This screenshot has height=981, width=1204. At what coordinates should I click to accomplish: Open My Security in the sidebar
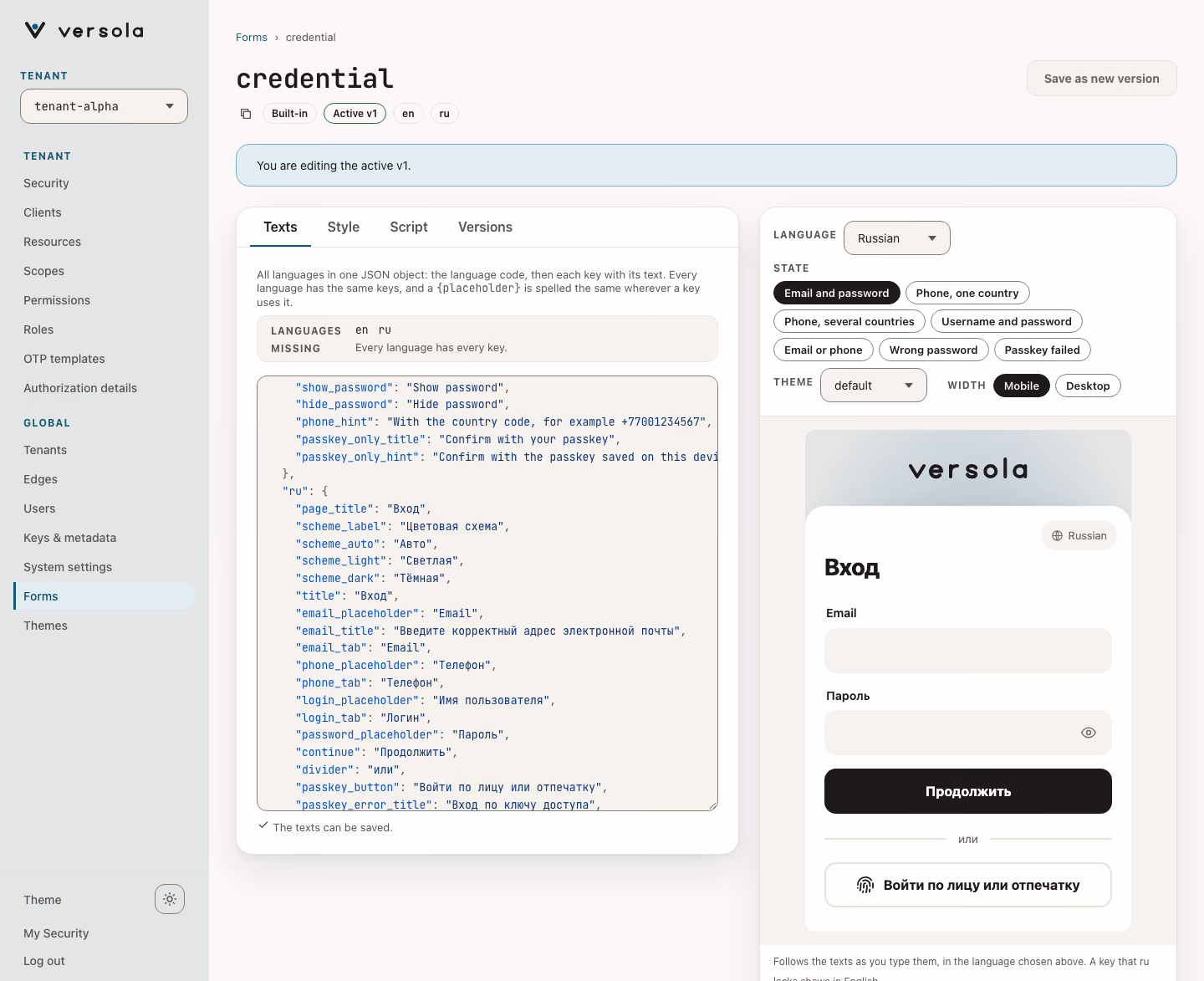click(56, 933)
